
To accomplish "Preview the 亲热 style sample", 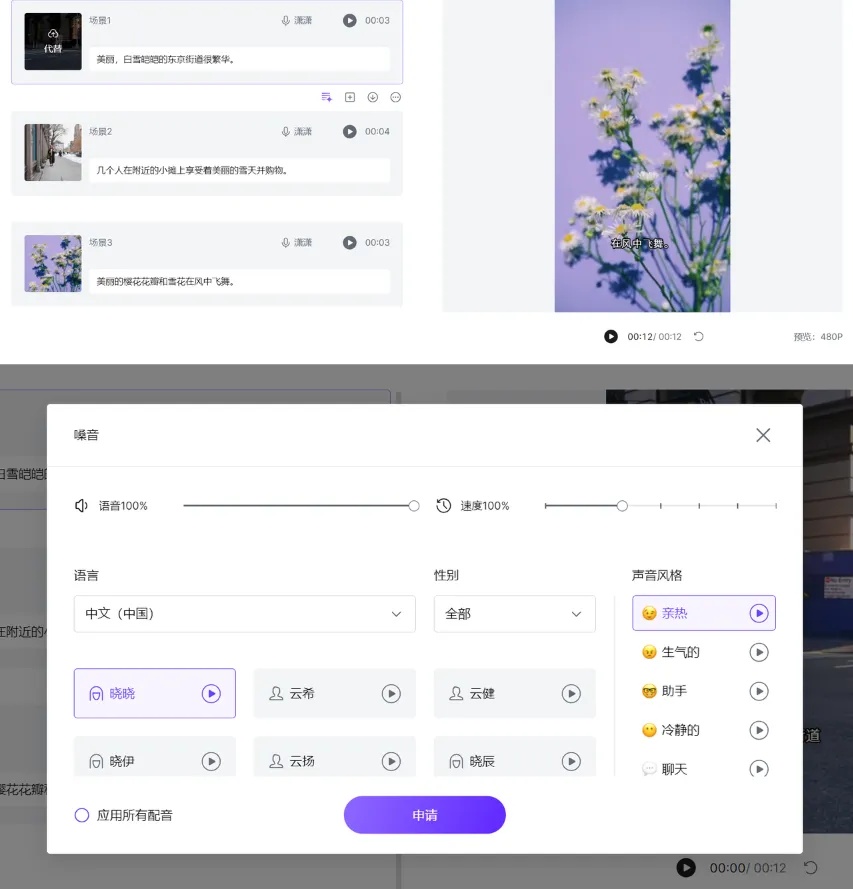I will [759, 613].
